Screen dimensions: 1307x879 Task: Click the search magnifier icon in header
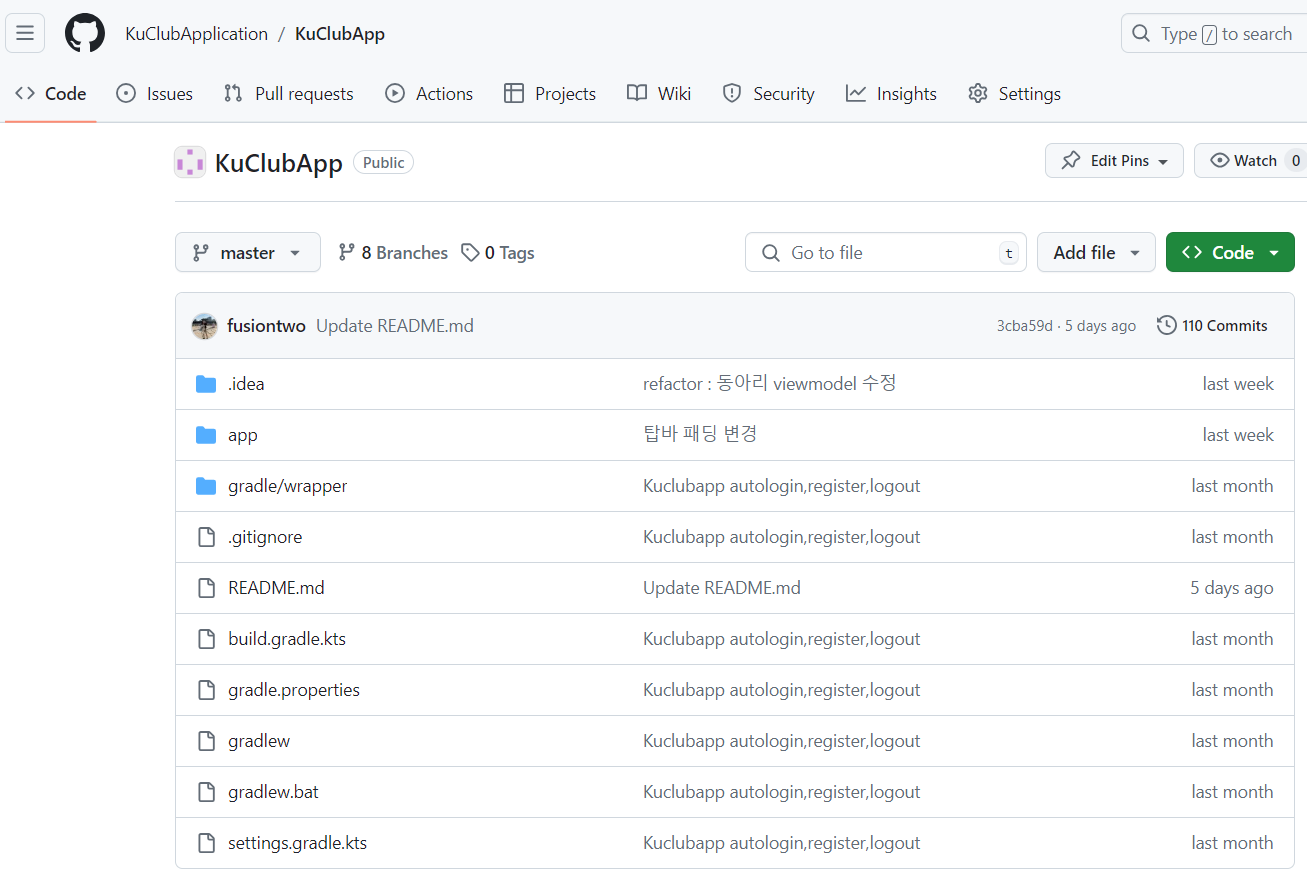tap(1141, 34)
